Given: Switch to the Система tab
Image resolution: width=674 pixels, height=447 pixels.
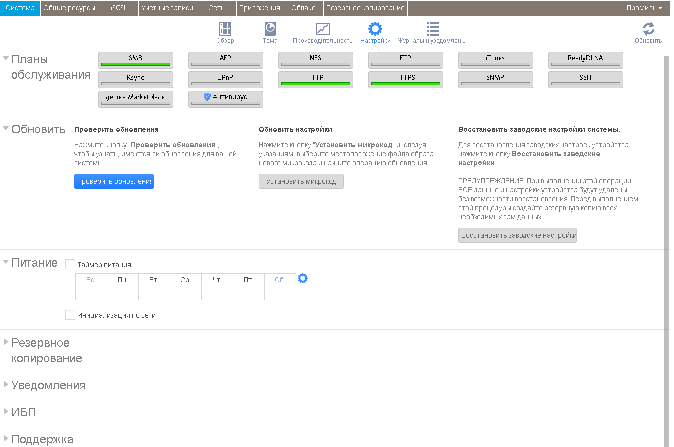Looking at the screenshot, I should 20,8.
